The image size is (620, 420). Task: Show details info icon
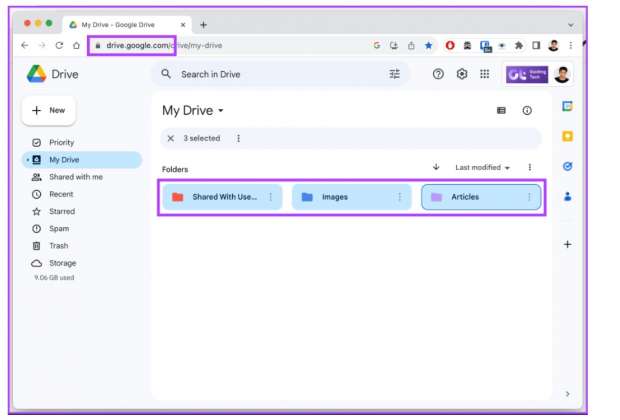pyautogui.click(x=527, y=111)
